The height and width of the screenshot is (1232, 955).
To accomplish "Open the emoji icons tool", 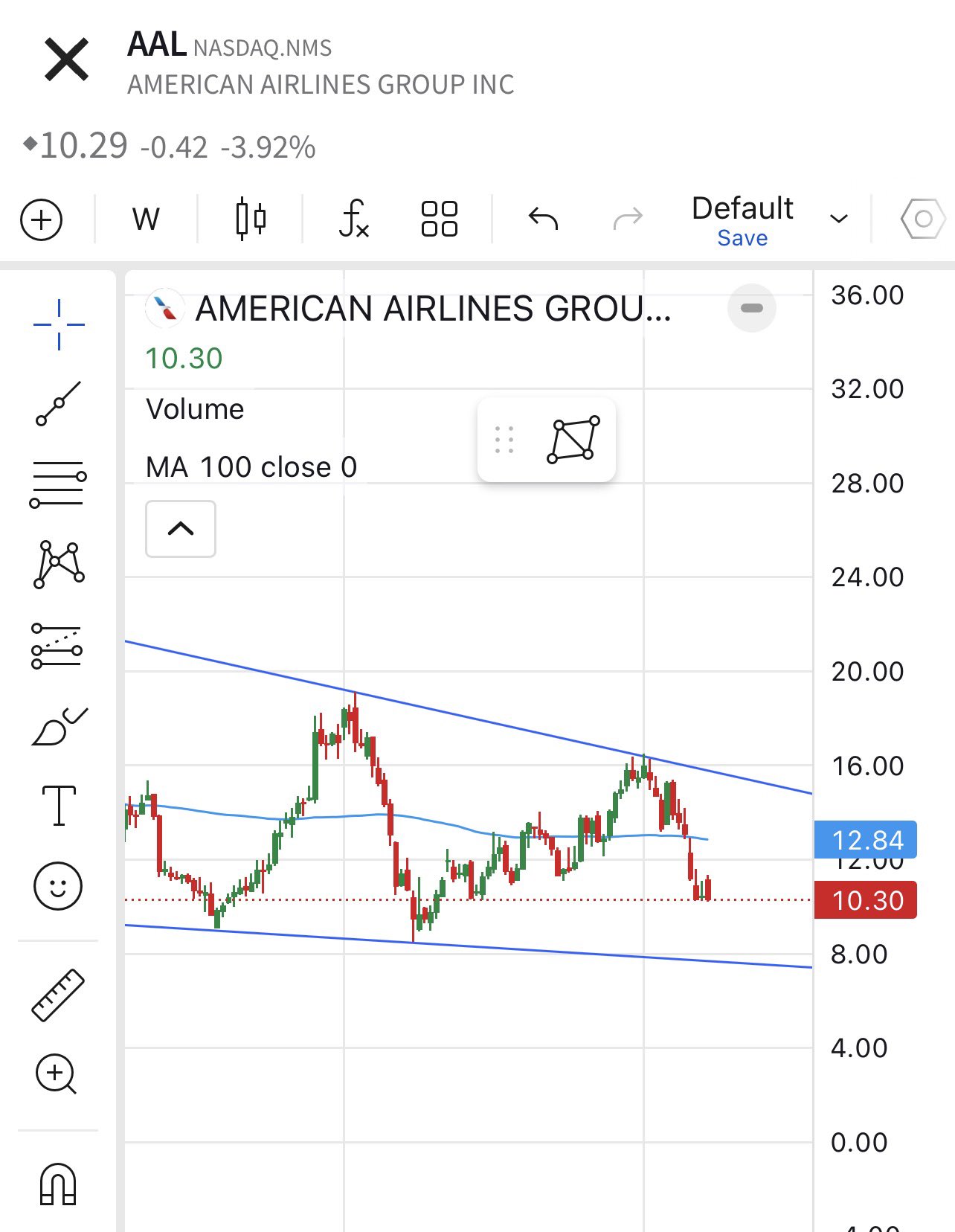I will [58, 885].
